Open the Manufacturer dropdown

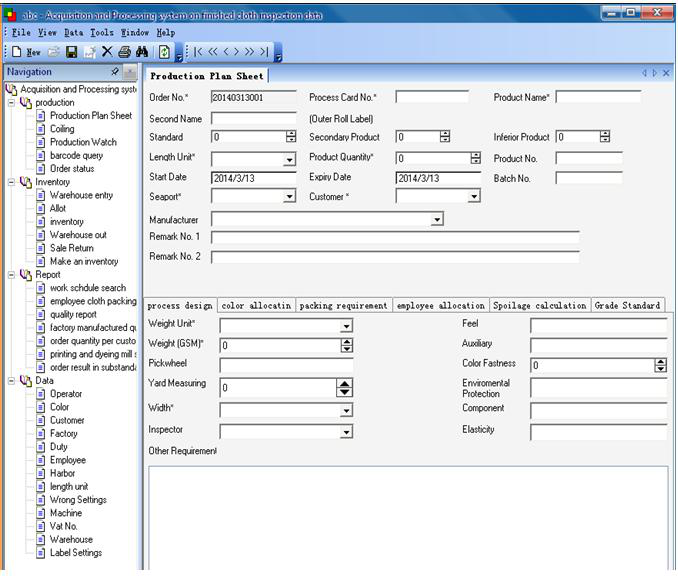point(437,220)
